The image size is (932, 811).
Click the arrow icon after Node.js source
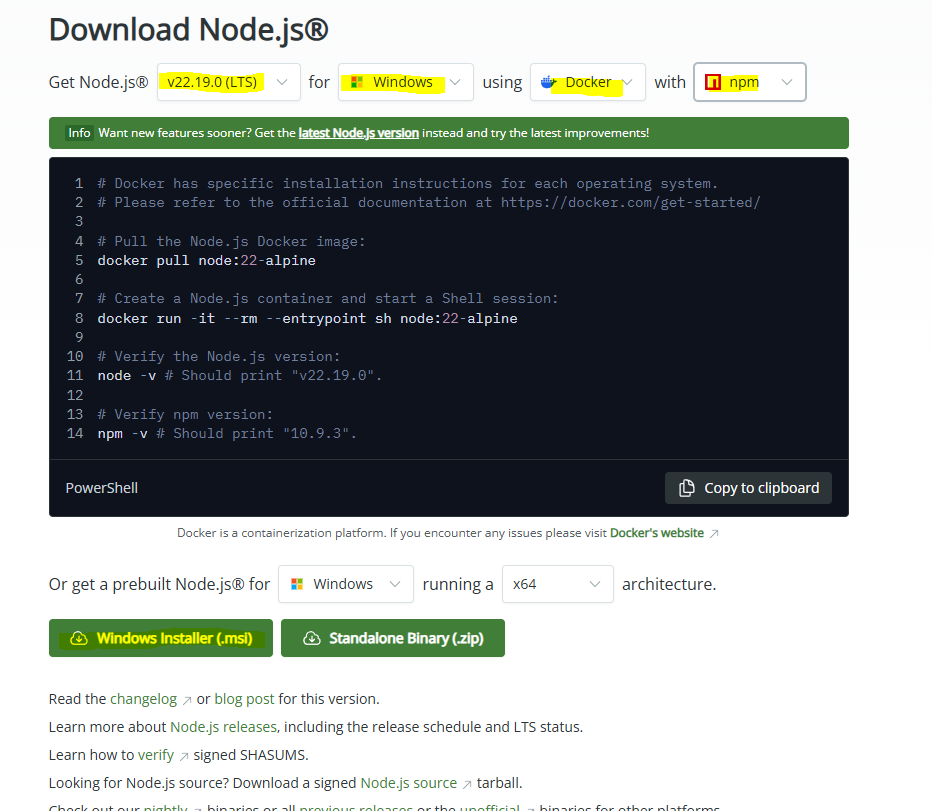(x=467, y=784)
